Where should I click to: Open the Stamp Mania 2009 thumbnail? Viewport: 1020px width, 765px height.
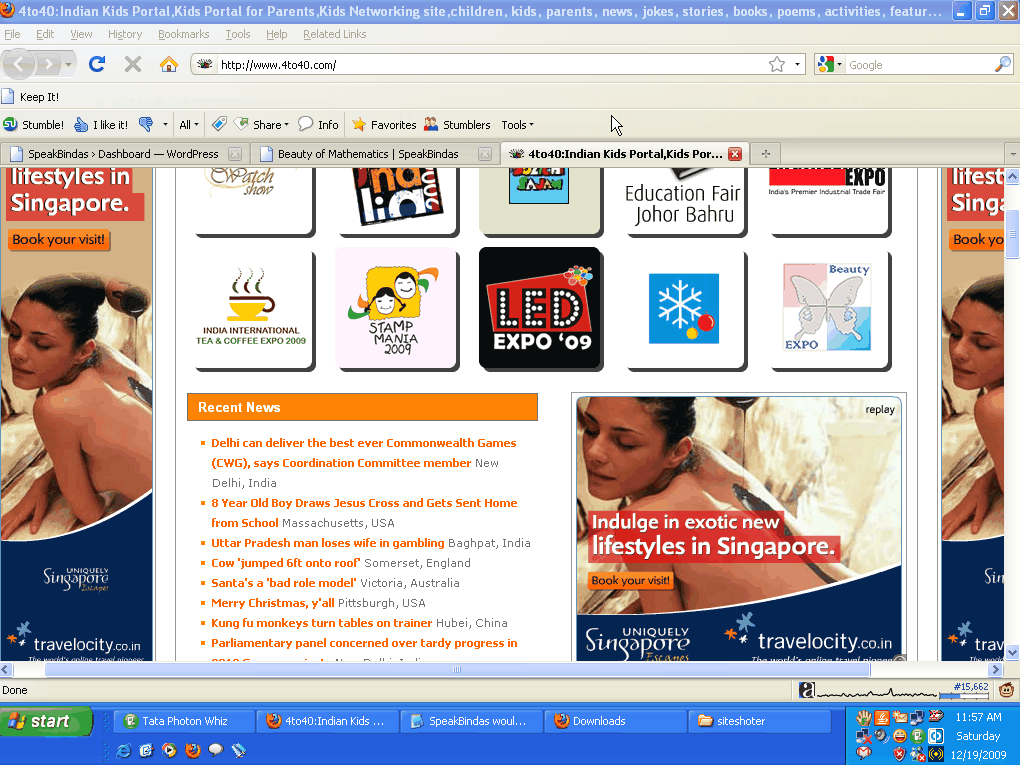pos(396,308)
